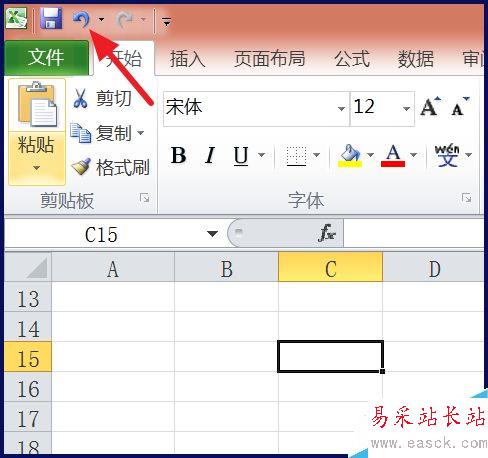Viewport: 488px width, 458px height.
Task: Open underline style dropdown arrow
Action: coord(262,155)
